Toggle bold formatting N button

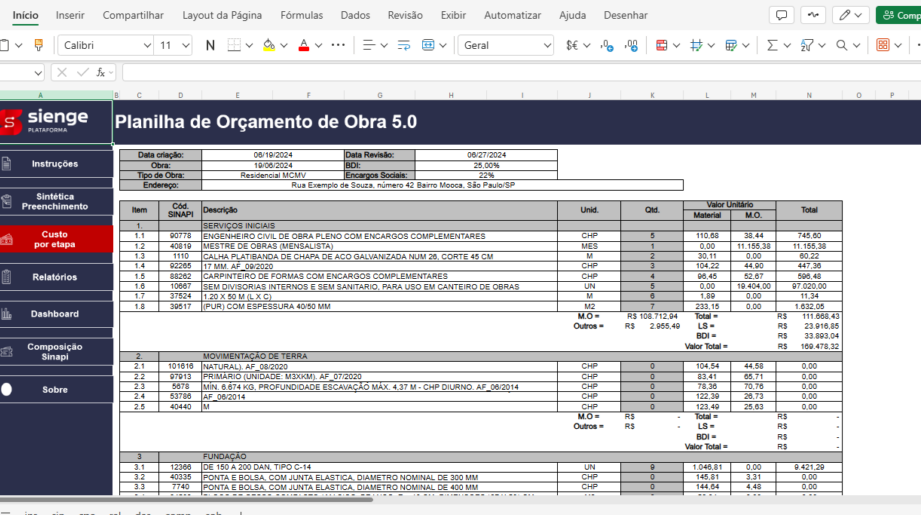click(x=210, y=45)
